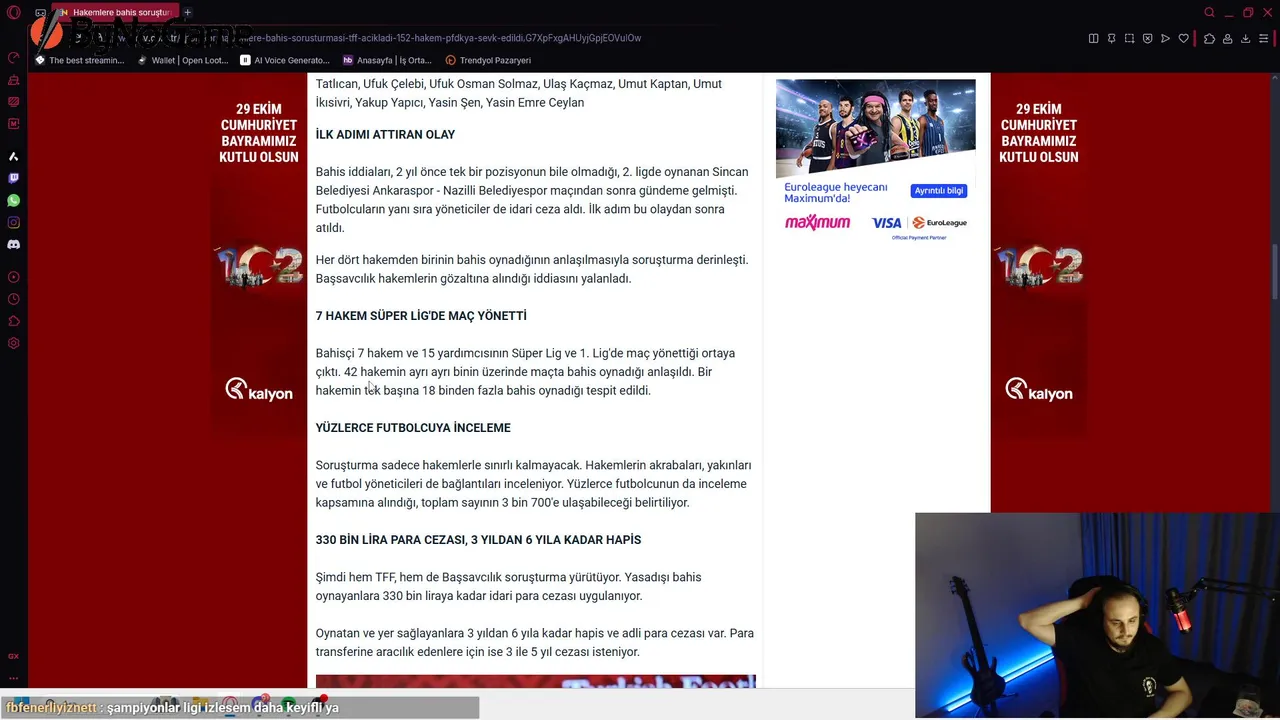Take a snapshot with the capture icon
Image resolution: width=1280 pixels, height=720 pixels.
(x=1129, y=38)
